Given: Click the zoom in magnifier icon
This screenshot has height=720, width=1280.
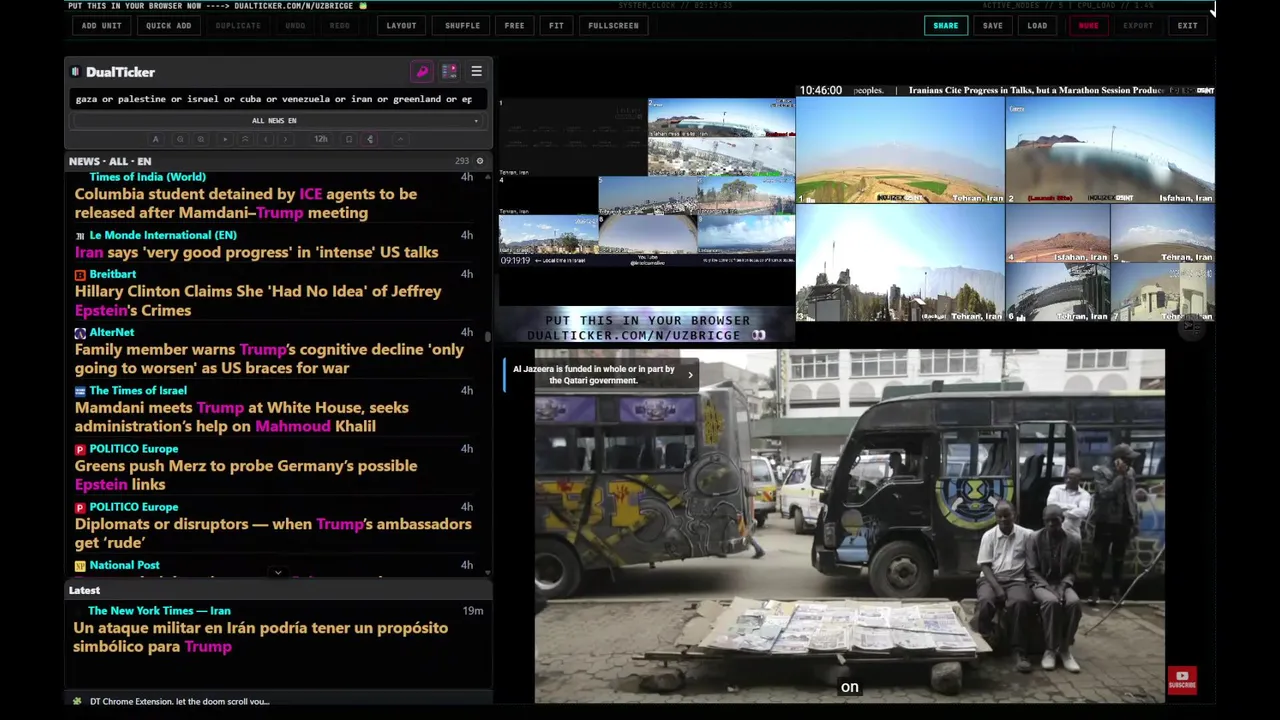Looking at the screenshot, I should (201, 139).
